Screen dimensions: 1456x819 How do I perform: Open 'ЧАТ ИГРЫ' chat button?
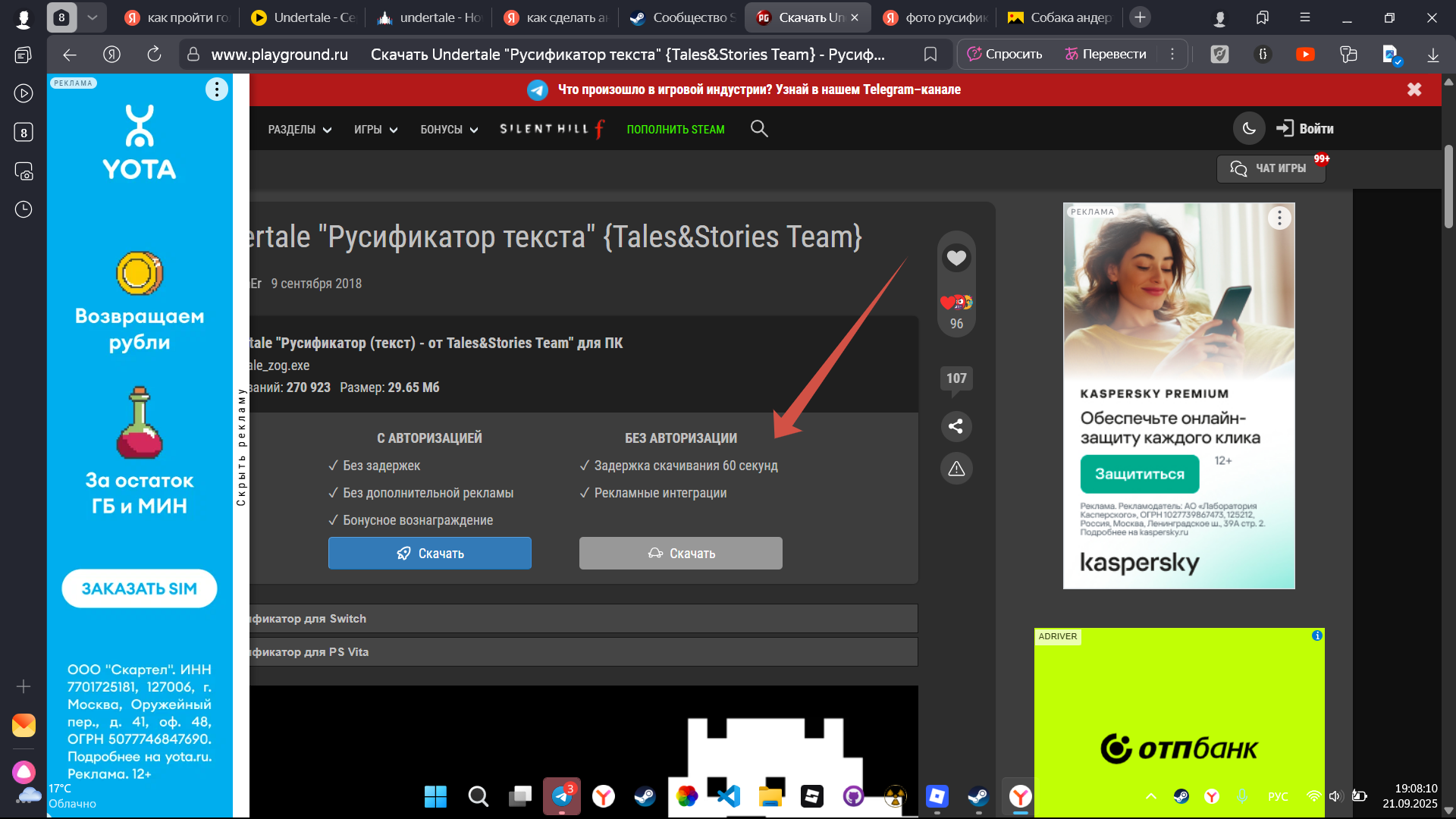pyautogui.click(x=1272, y=168)
